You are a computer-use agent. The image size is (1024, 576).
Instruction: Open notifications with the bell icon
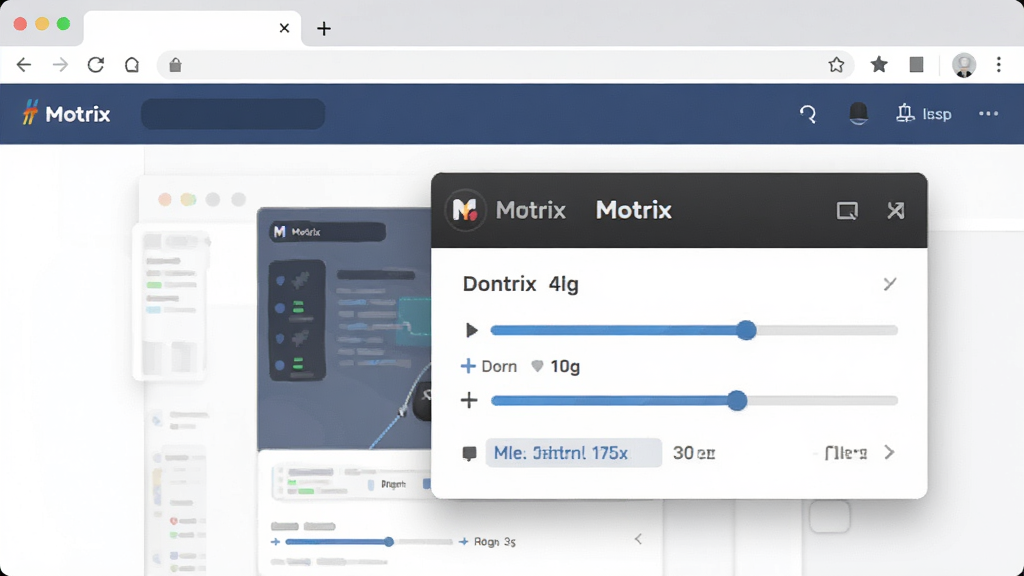click(858, 114)
